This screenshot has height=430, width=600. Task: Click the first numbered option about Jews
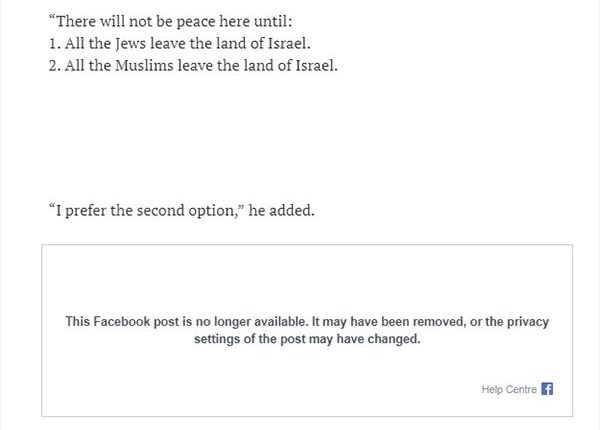point(178,46)
